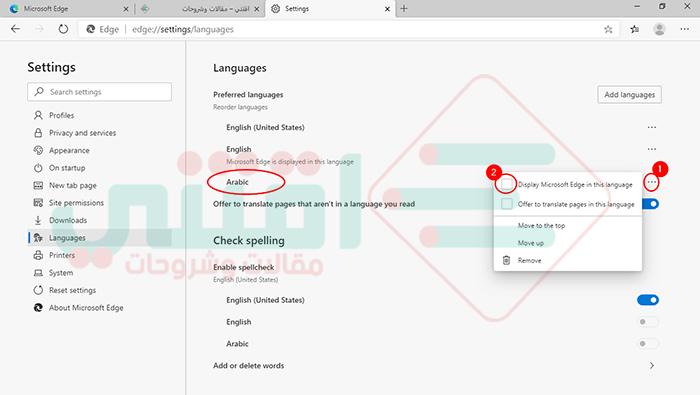Check Display Microsoft Edge in this language
This screenshot has height=395, width=700.
[507, 184]
